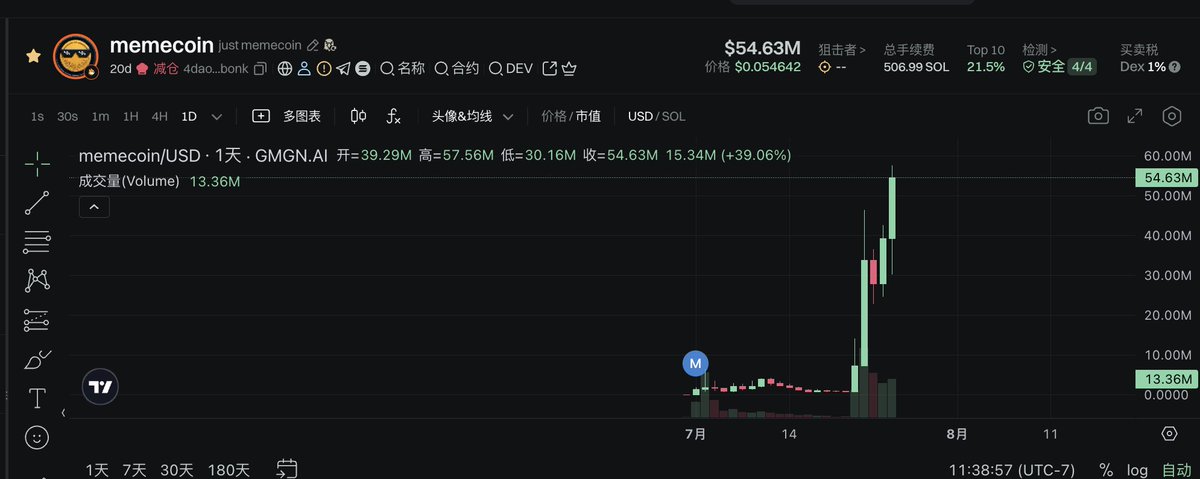The width and height of the screenshot is (1200, 479).
Task: Open 多图表 multi-chart layout
Action: click(x=286, y=116)
